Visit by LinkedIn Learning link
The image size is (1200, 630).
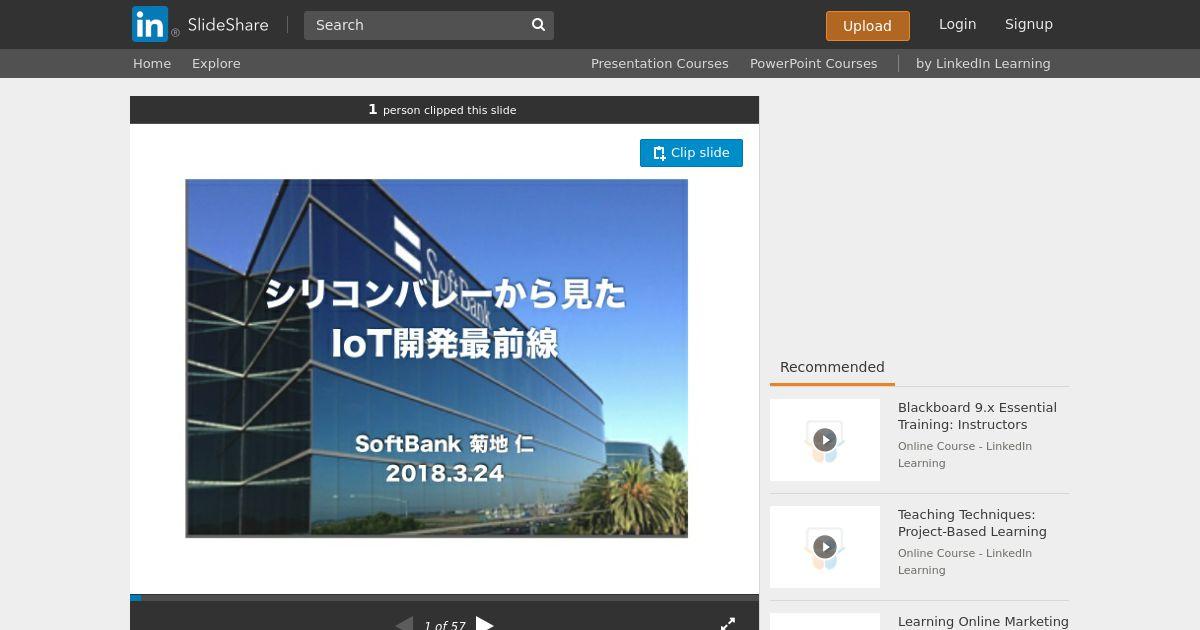click(983, 63)
